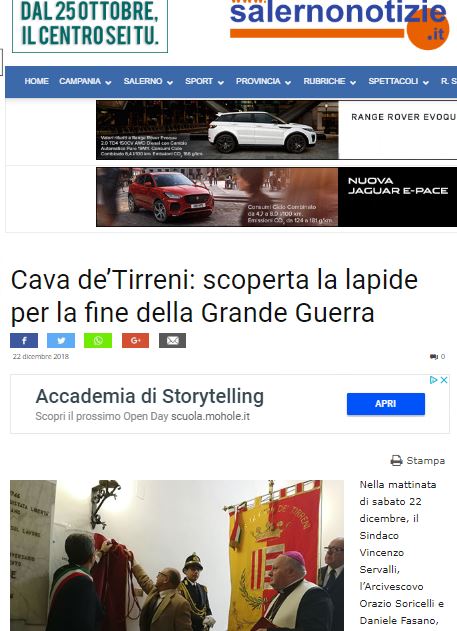Share article via WhatsApp icon
The image size is (457, 631).
point(98,340)
